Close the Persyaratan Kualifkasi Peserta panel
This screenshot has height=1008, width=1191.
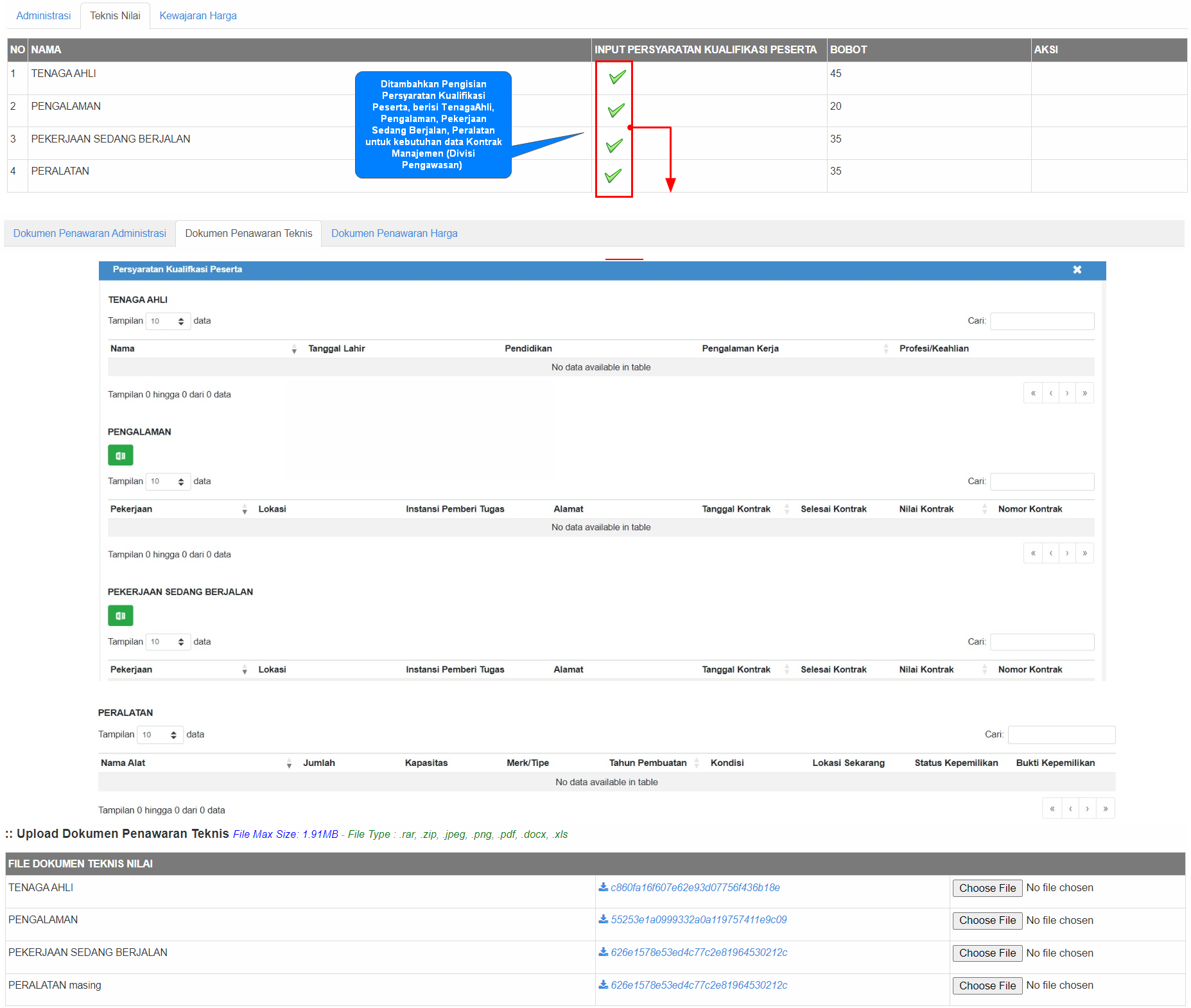tap(1077, 270)
